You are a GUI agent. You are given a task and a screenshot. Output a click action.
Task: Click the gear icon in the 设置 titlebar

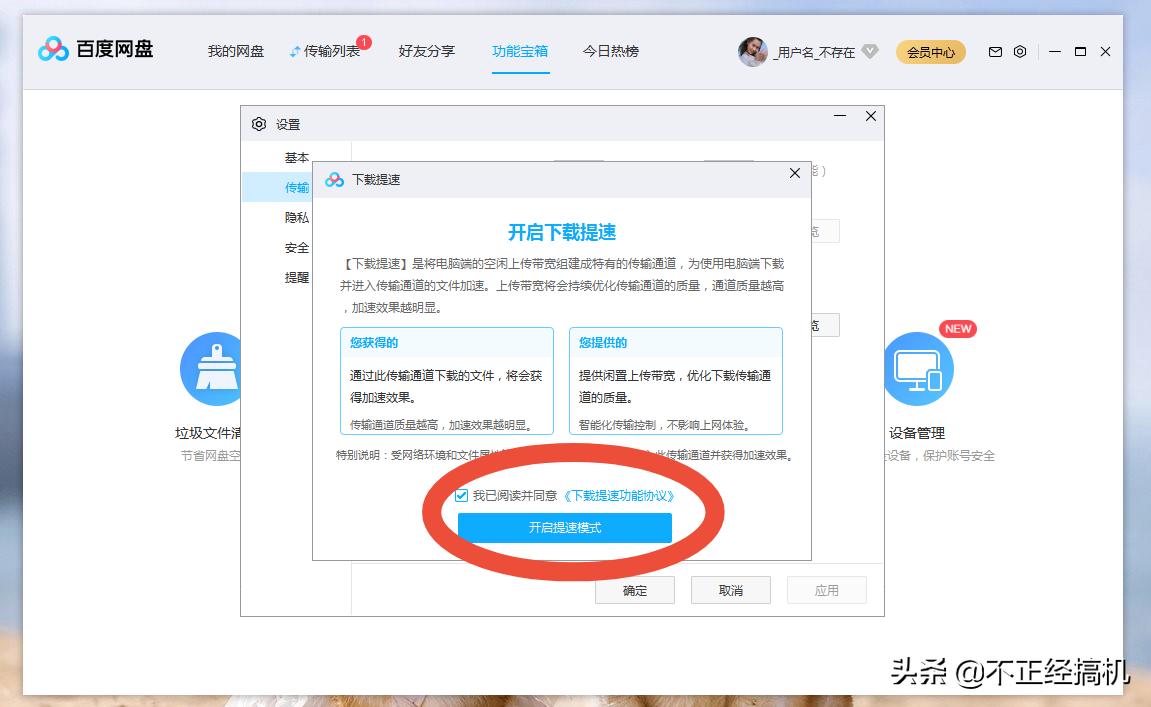click(257, 124)
